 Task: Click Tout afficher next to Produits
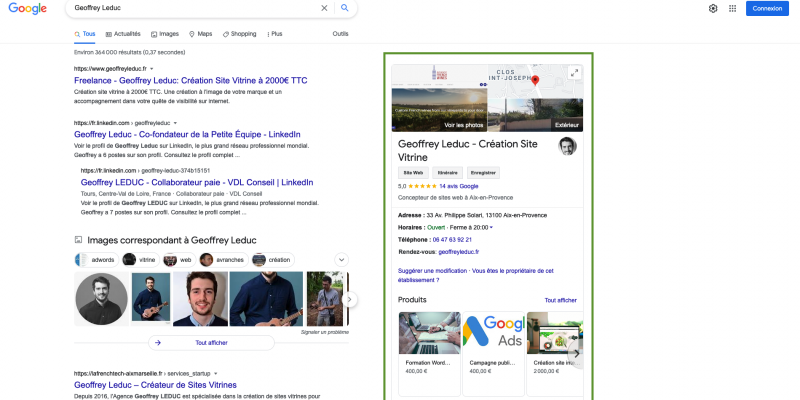tap(560, 301)
